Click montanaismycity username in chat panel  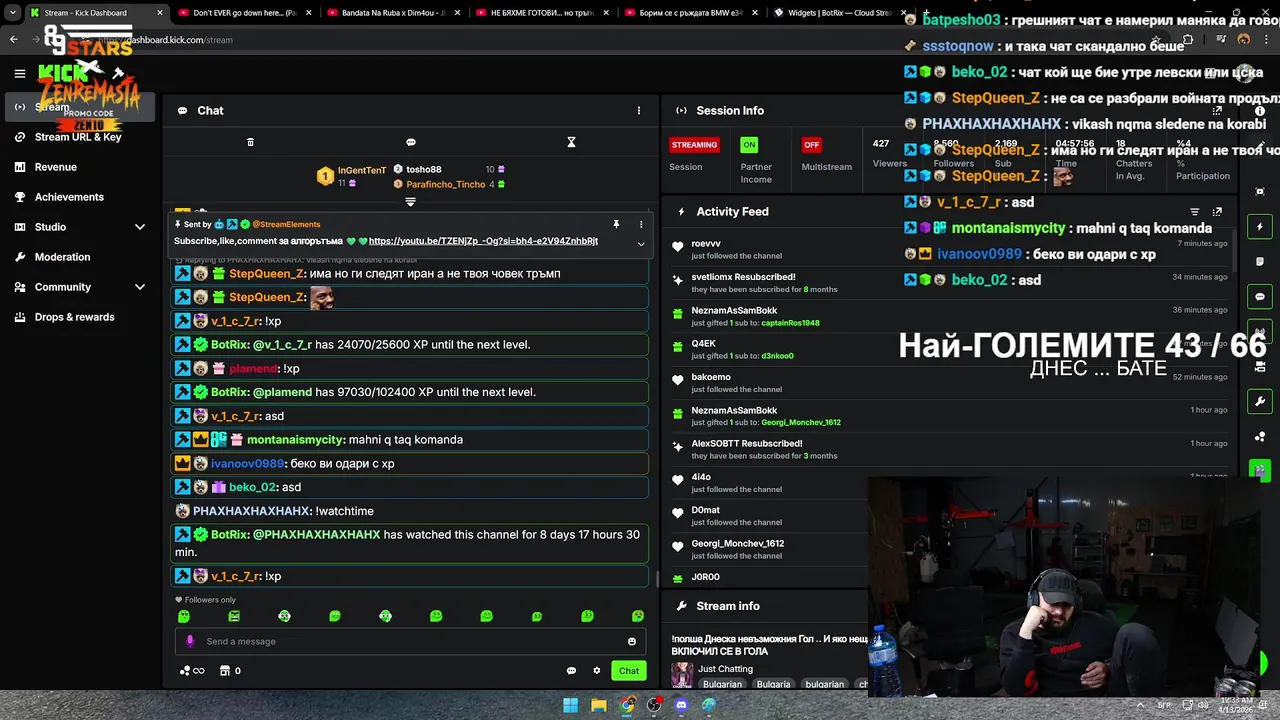coord(296,440)
